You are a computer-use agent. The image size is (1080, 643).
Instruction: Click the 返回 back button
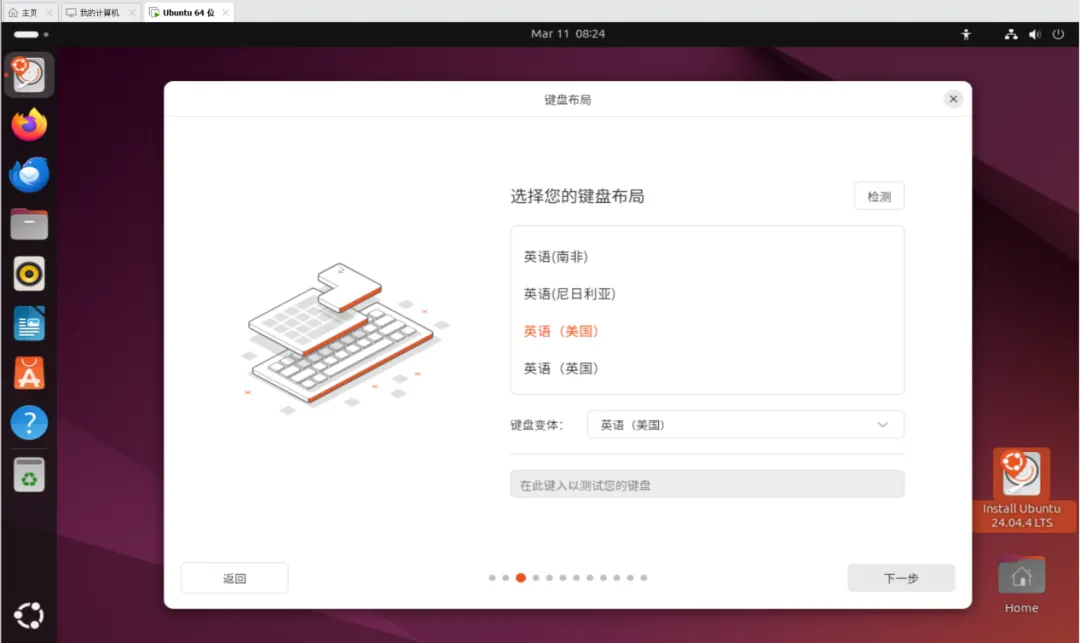(234, 578)
